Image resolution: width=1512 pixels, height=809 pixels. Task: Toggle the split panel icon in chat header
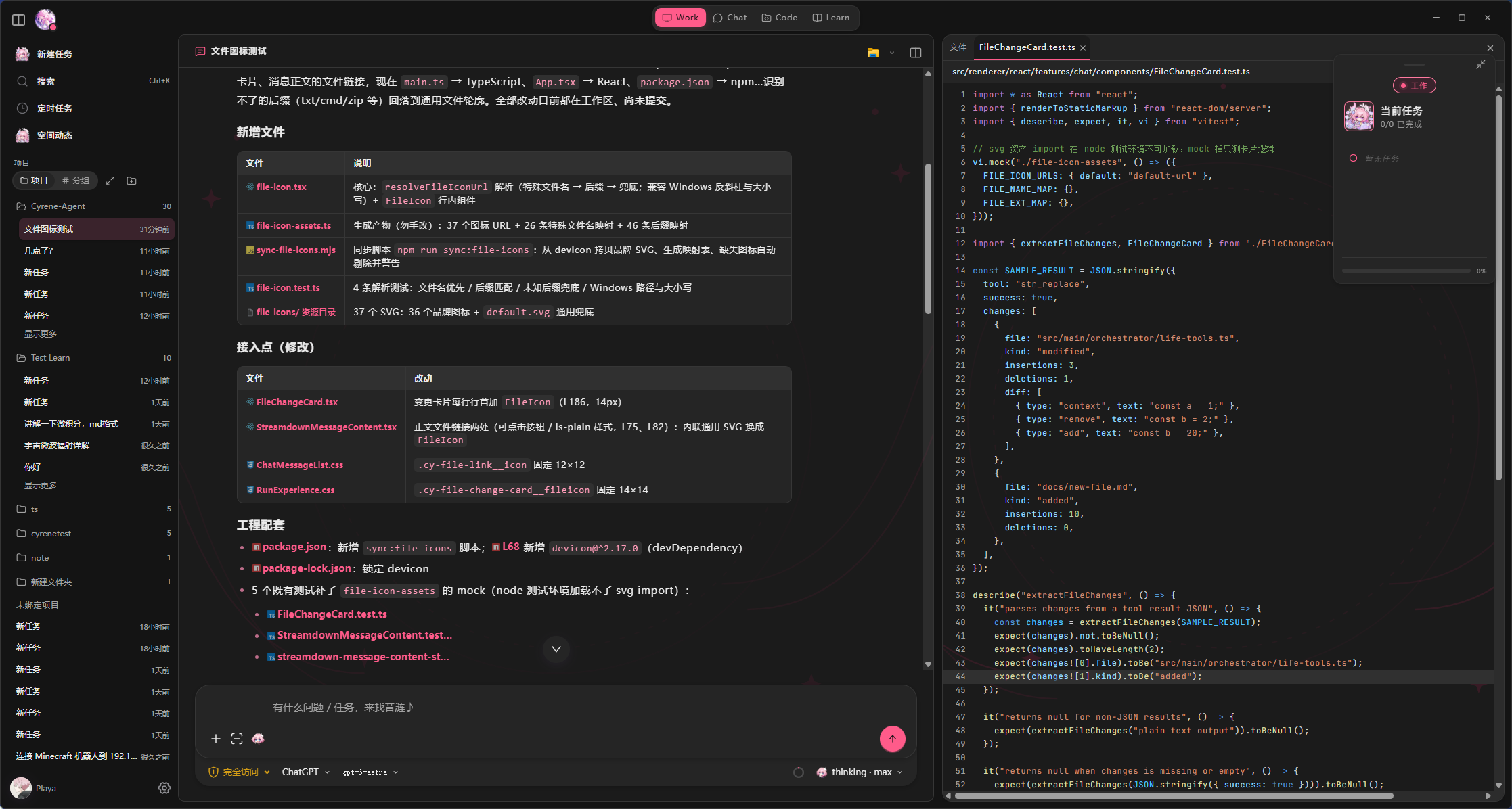coord(916,53)
